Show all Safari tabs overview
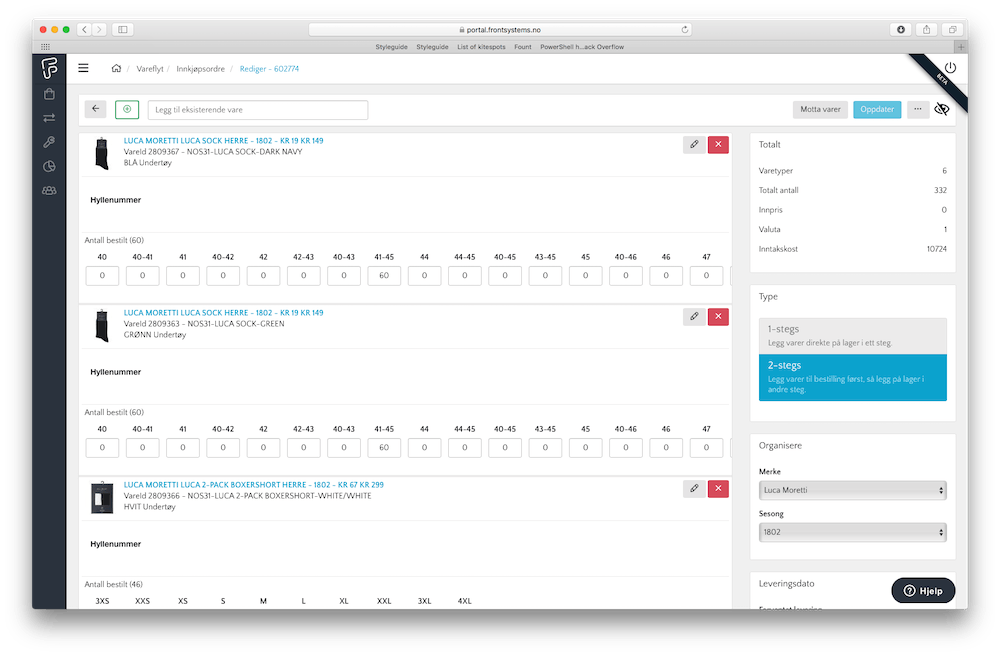Image resolution: width=1000 pixels, height=655 pixels. point(952,29)
